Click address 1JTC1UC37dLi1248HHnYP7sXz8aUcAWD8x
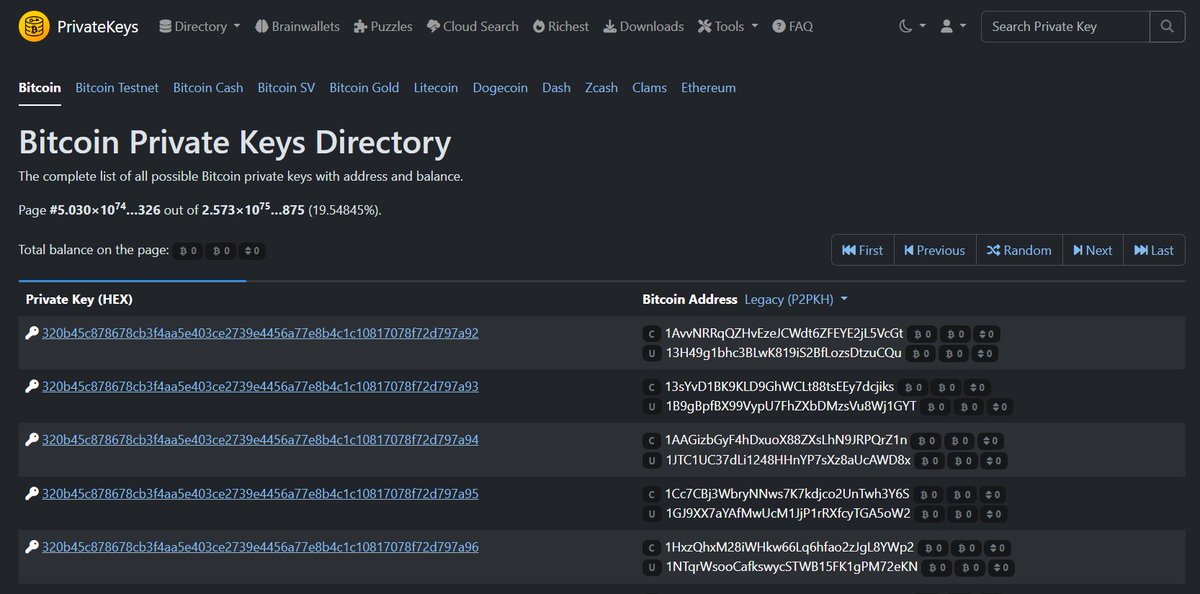Image resolution: width=1200 pixels, height=594 pixels. coord(787,460)
